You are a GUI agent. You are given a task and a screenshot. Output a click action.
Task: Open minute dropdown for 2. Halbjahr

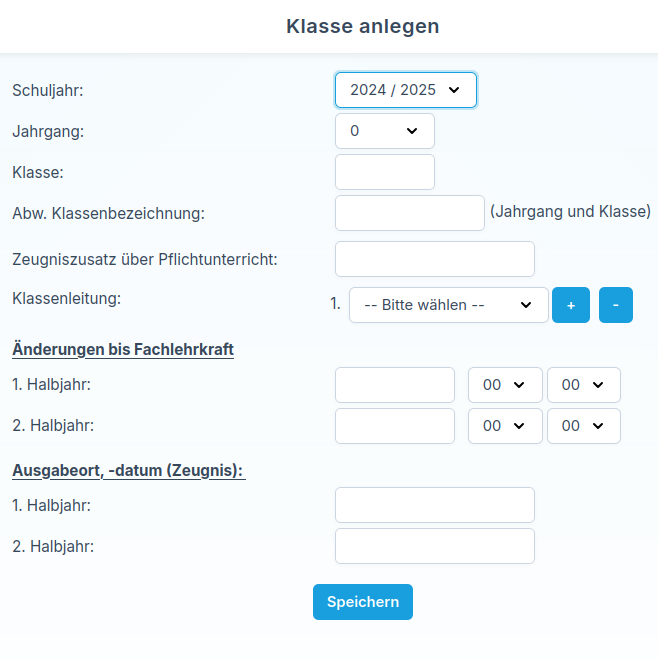tap(583, 426)
